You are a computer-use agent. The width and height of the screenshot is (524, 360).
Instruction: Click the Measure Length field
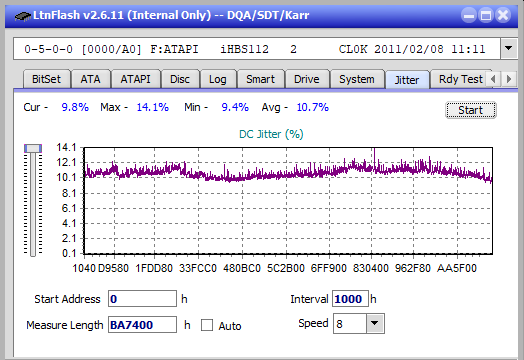pos(142,325)
